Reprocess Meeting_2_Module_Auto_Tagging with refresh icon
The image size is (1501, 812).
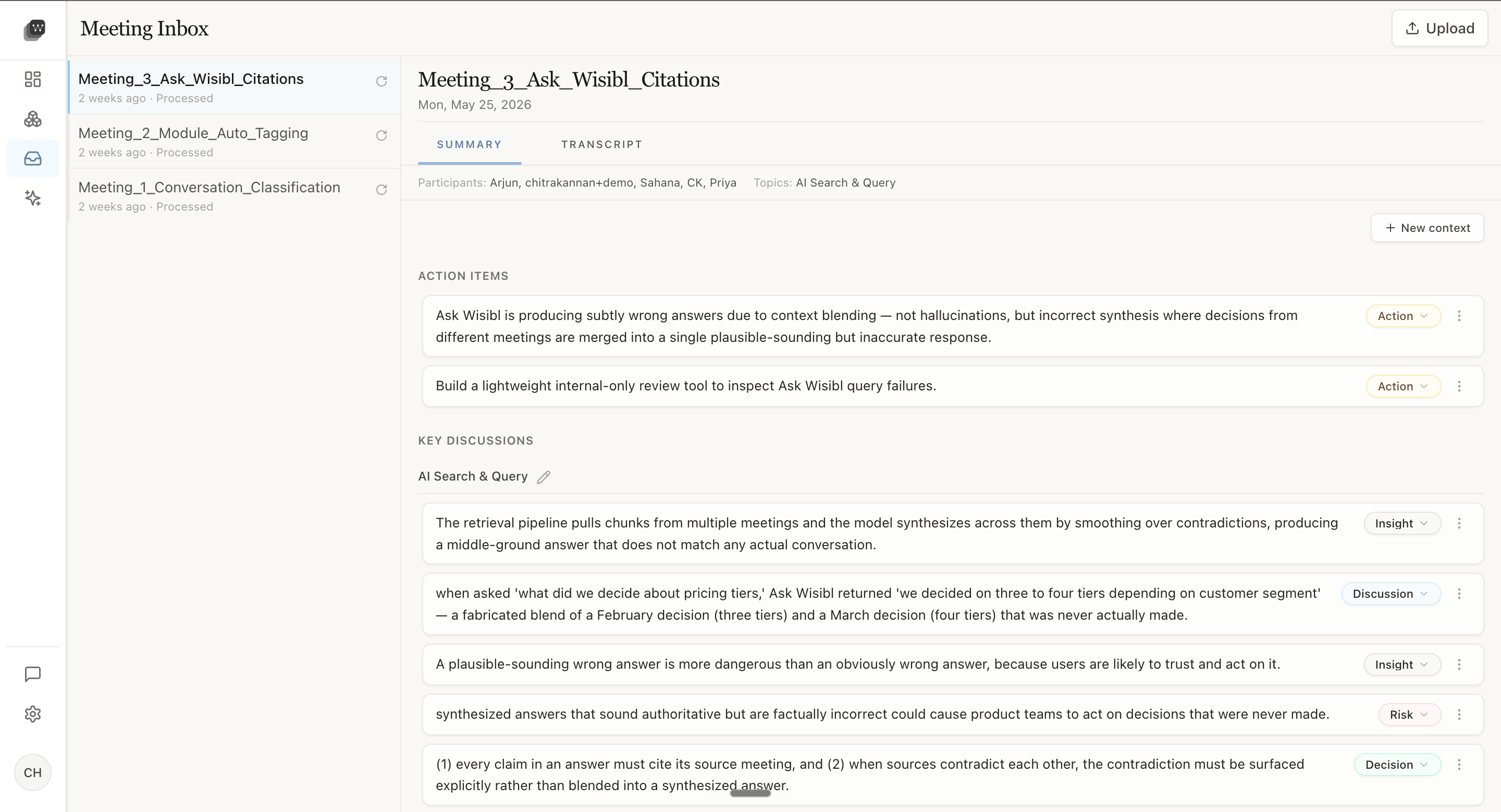tap(382, 135)
